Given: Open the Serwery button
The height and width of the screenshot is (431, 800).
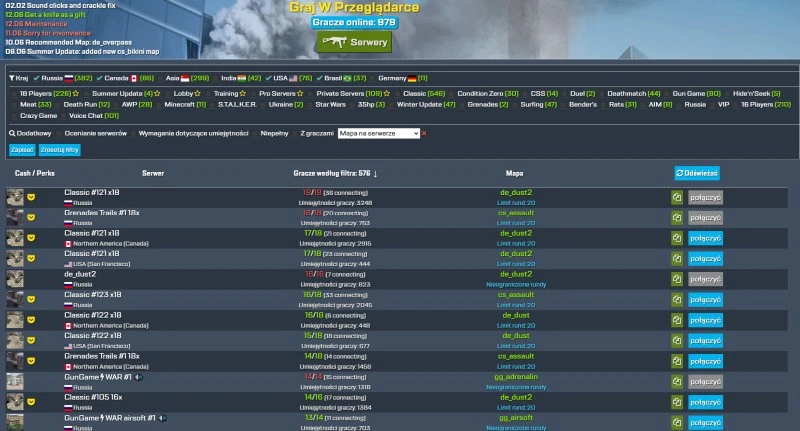Looking at the screenshot, I should tap(354, 42).
